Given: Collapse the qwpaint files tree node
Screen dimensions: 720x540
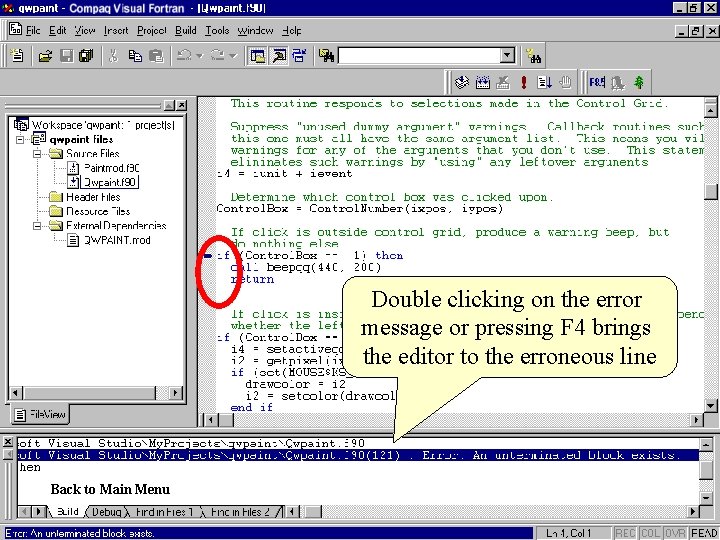Looking at the screenshot, I should coord(20,139).
